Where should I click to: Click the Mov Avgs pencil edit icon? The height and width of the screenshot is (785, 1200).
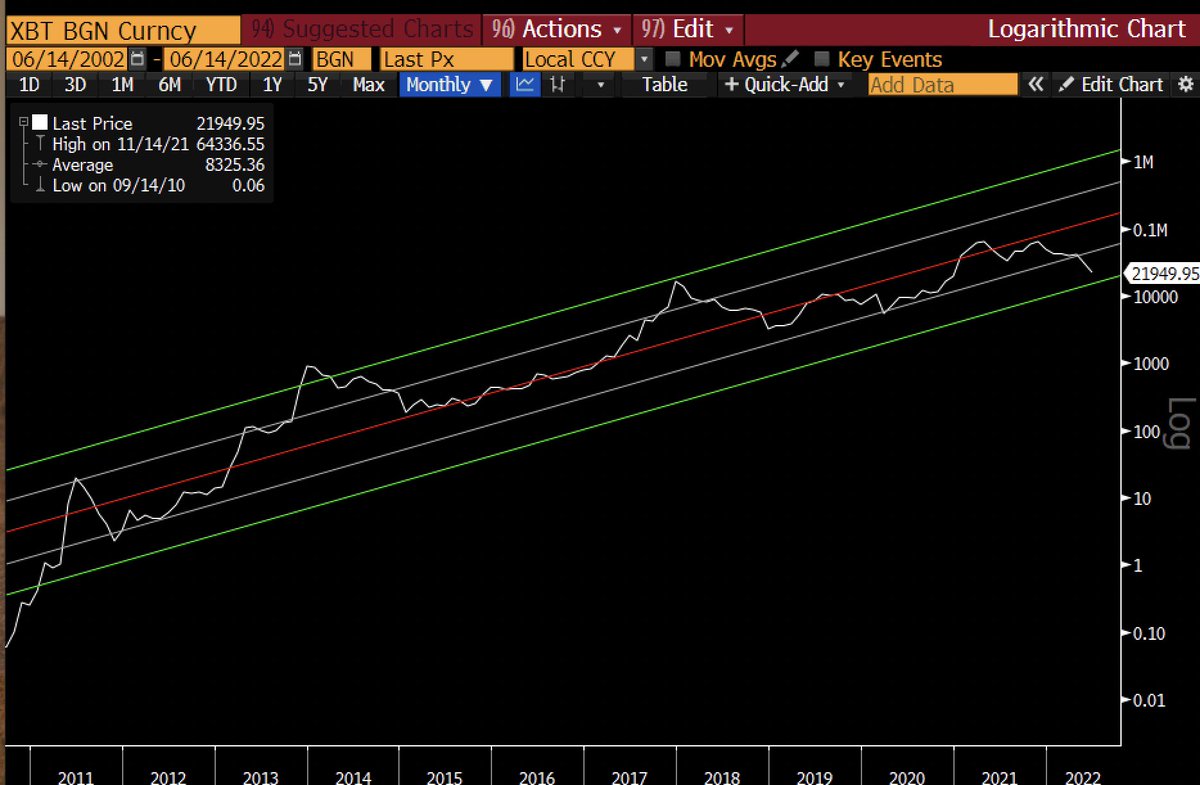click(790, 60)
